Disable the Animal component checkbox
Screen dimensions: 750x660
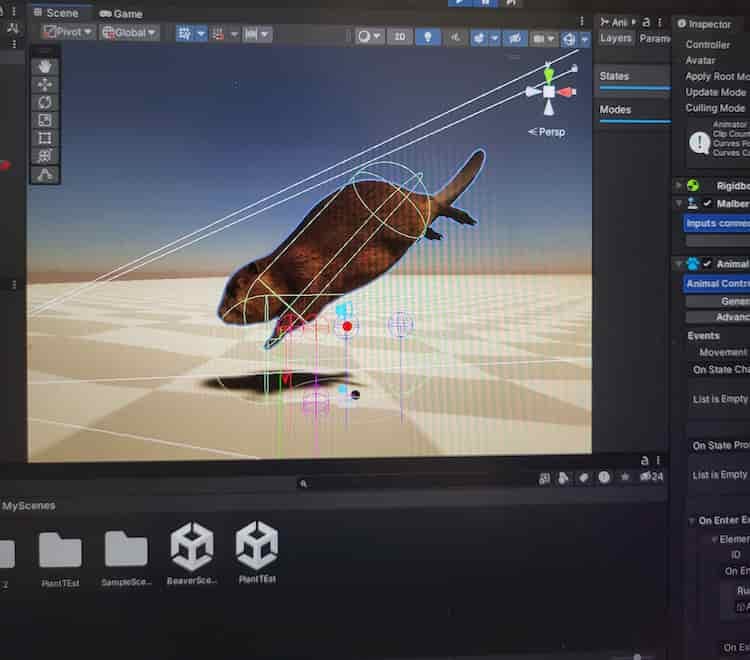[x=707, y=264]
